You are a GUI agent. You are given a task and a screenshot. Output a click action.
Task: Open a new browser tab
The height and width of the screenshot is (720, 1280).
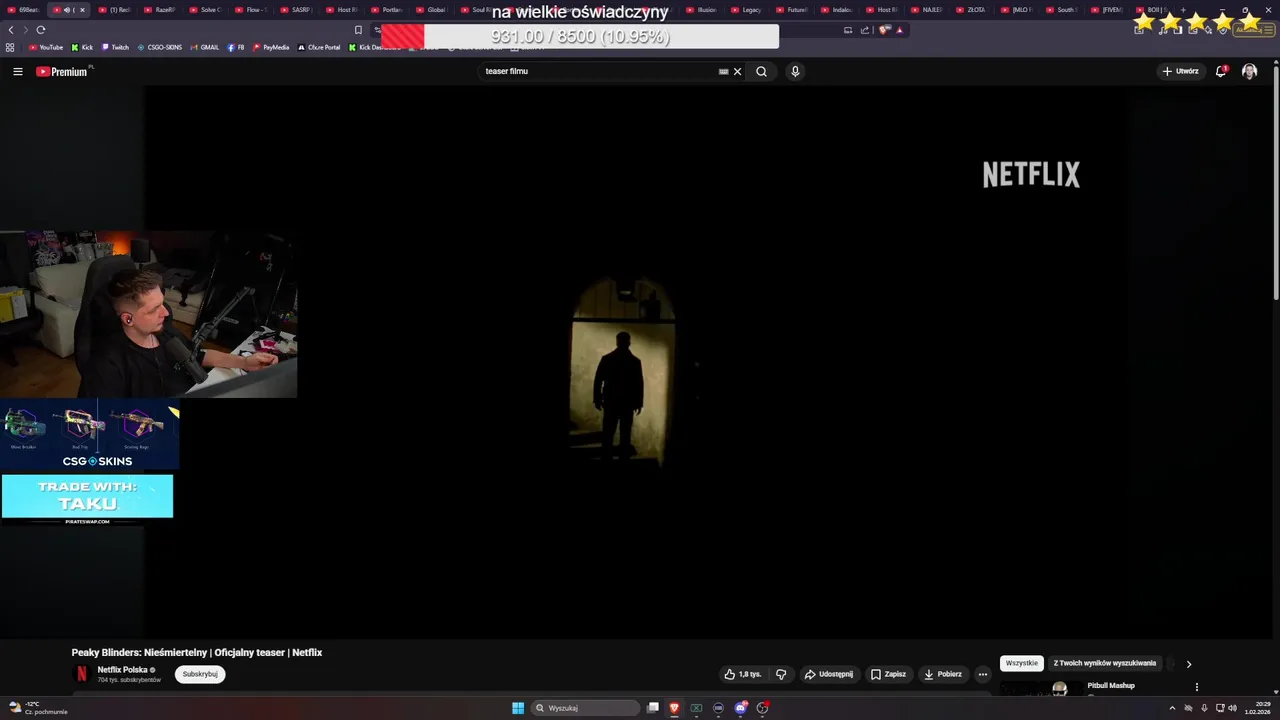click(x=1183, y=10)
